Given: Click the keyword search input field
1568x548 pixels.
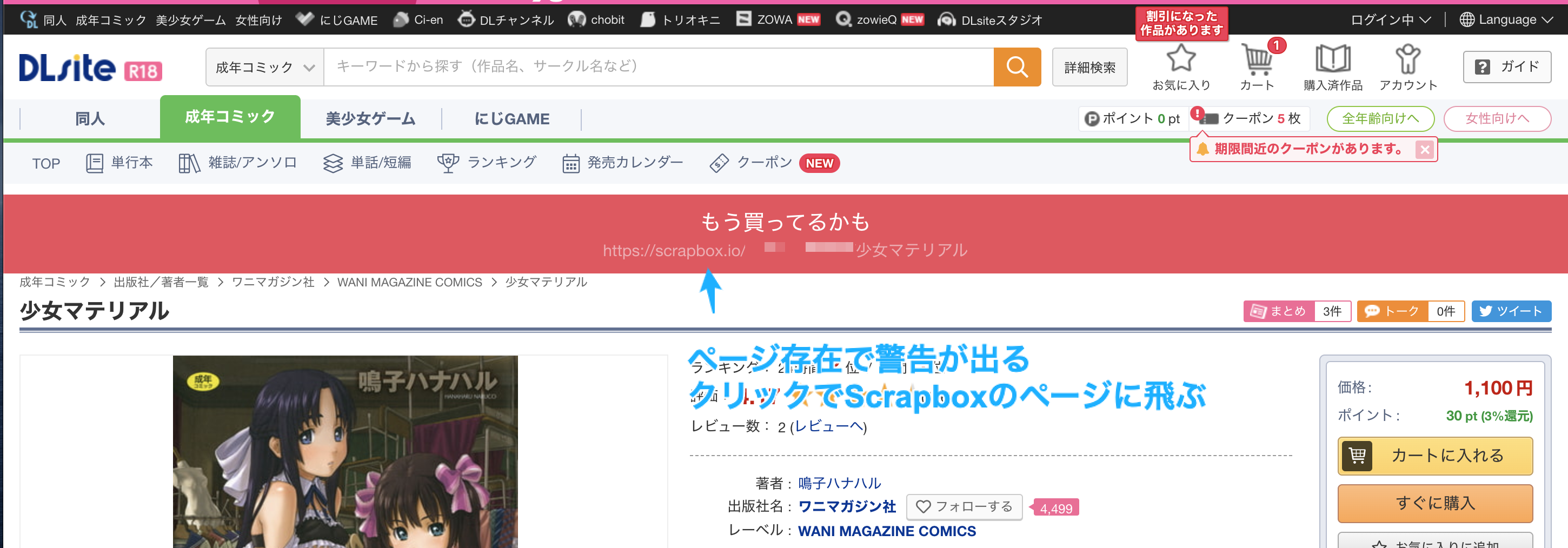Looking at the screenshot, I should [x=659, y=67].
